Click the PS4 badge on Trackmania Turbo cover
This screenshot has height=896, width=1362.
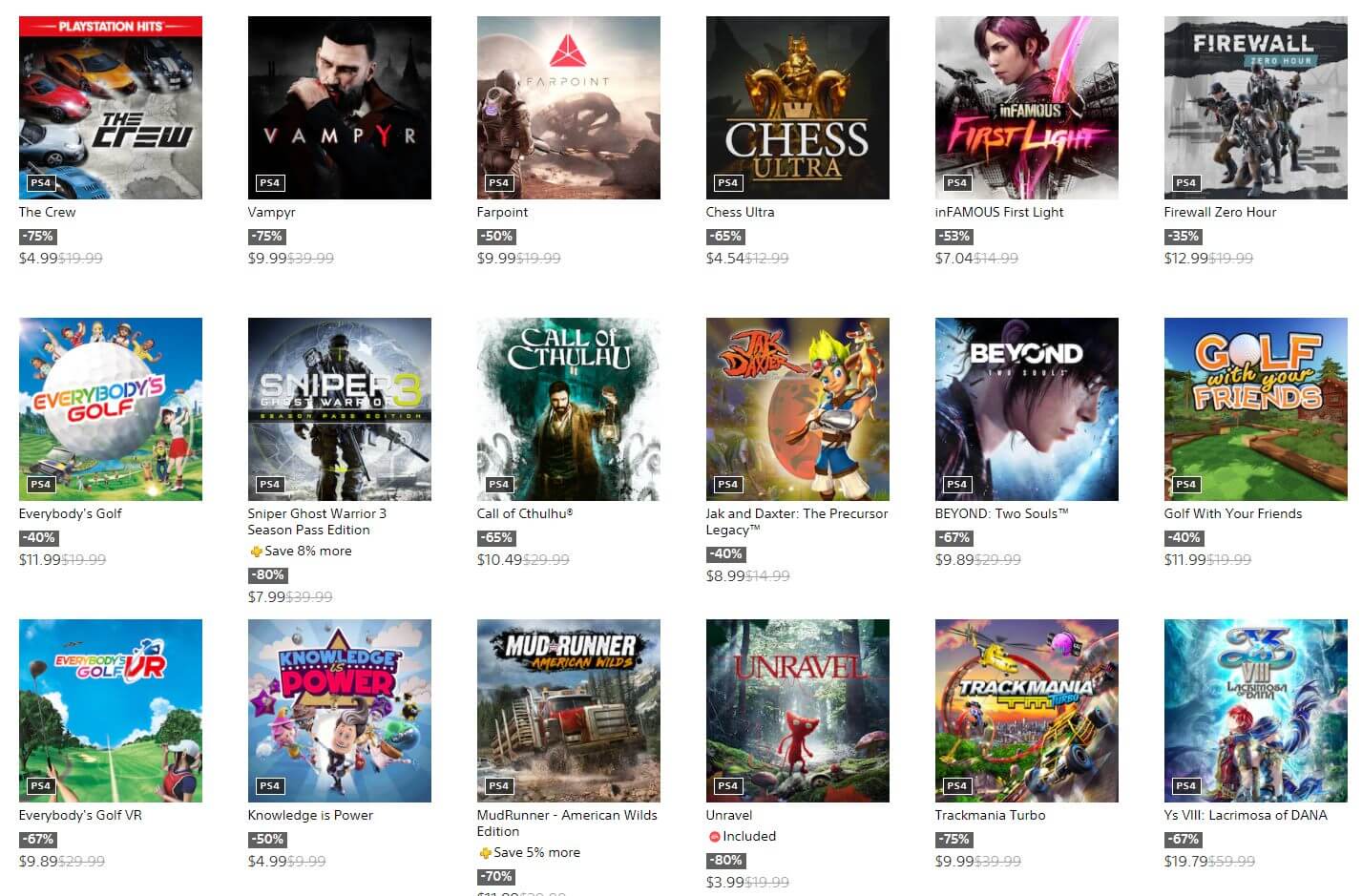[957, 785]
